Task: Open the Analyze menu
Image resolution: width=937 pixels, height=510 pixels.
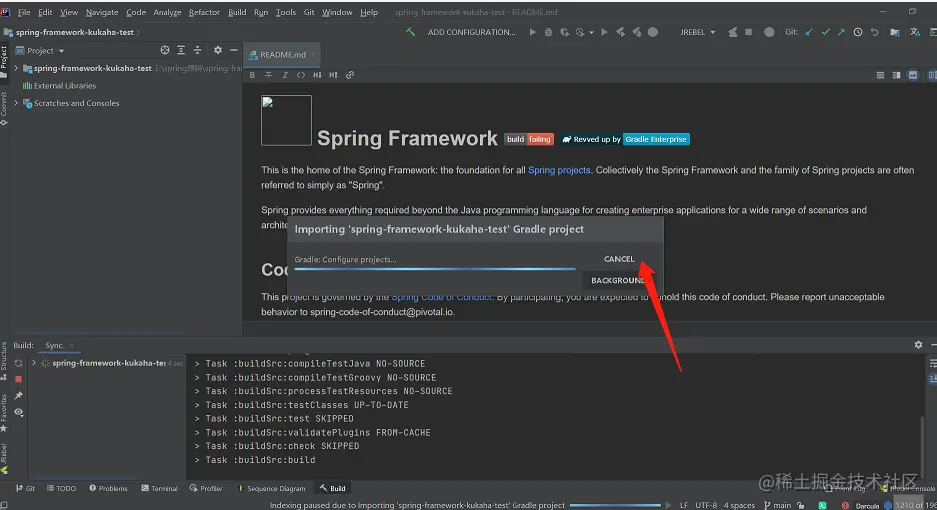Action: point(167,12)
